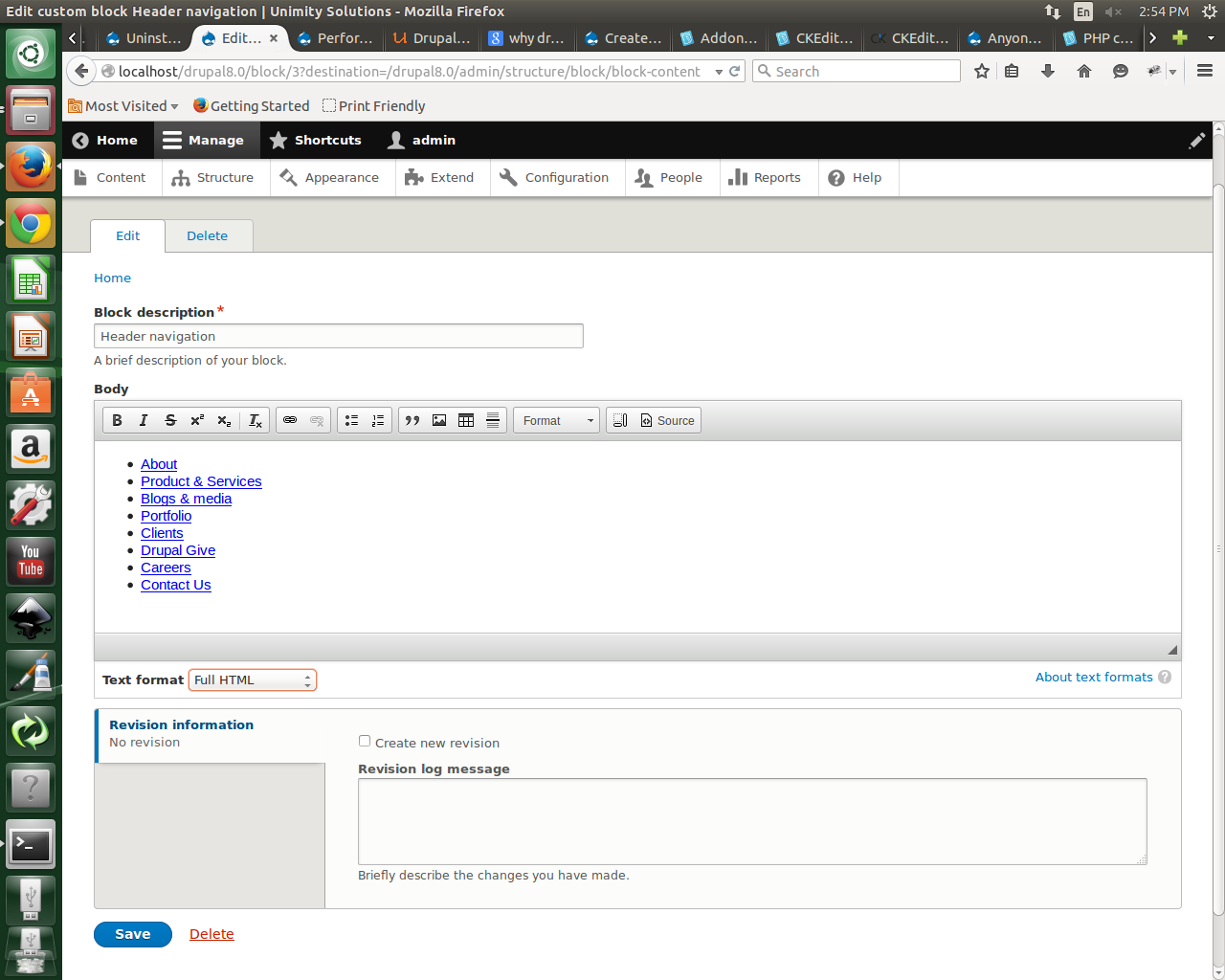Insert a blockquote
1225x980 pixels.
tap(412, 420)
